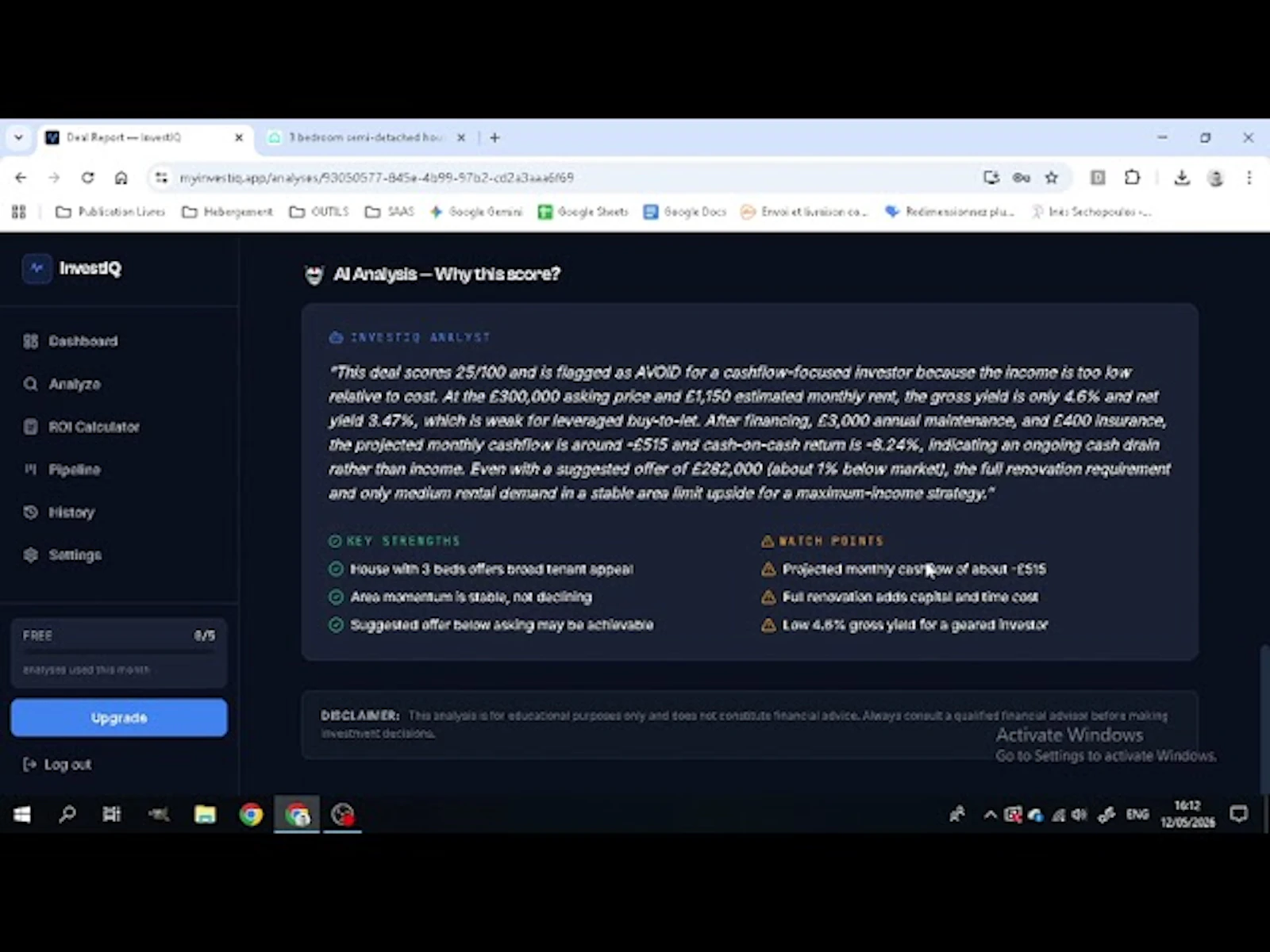Reload the current page
The width and height of the screenshot is (1270, 952).
(87, 178)
